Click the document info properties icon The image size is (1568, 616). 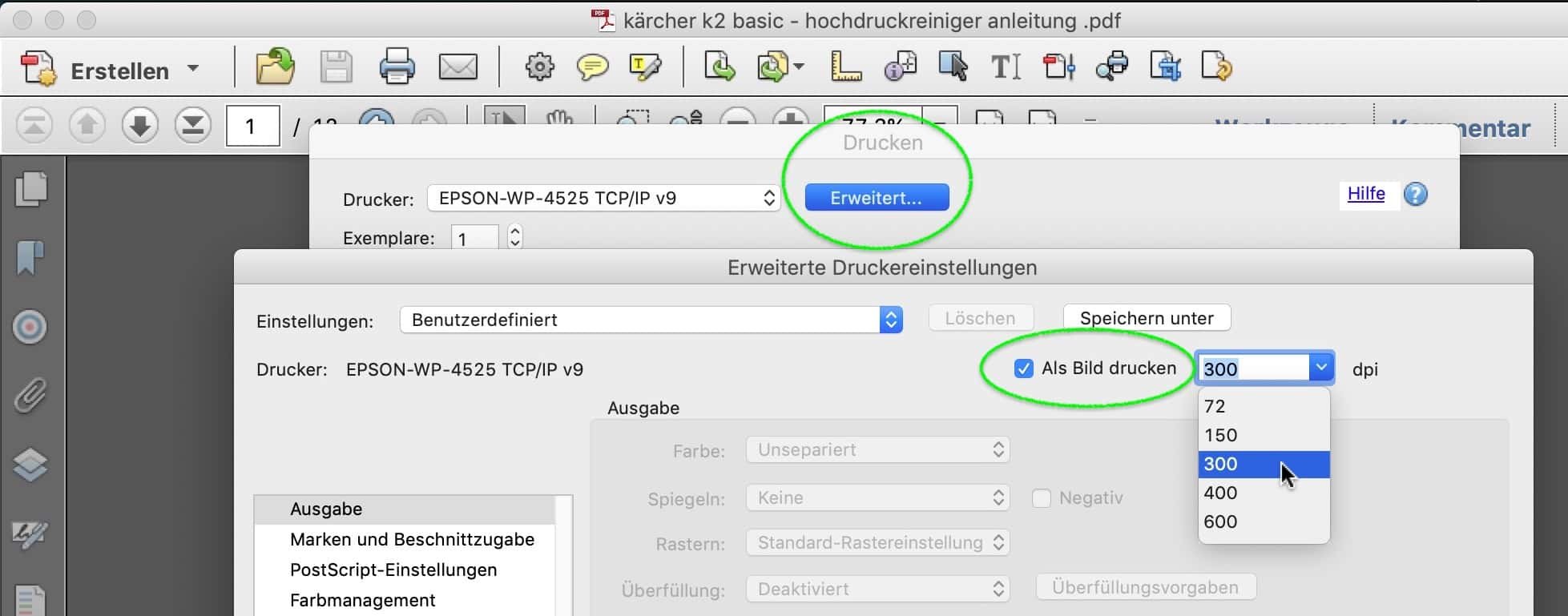point(900,67)
